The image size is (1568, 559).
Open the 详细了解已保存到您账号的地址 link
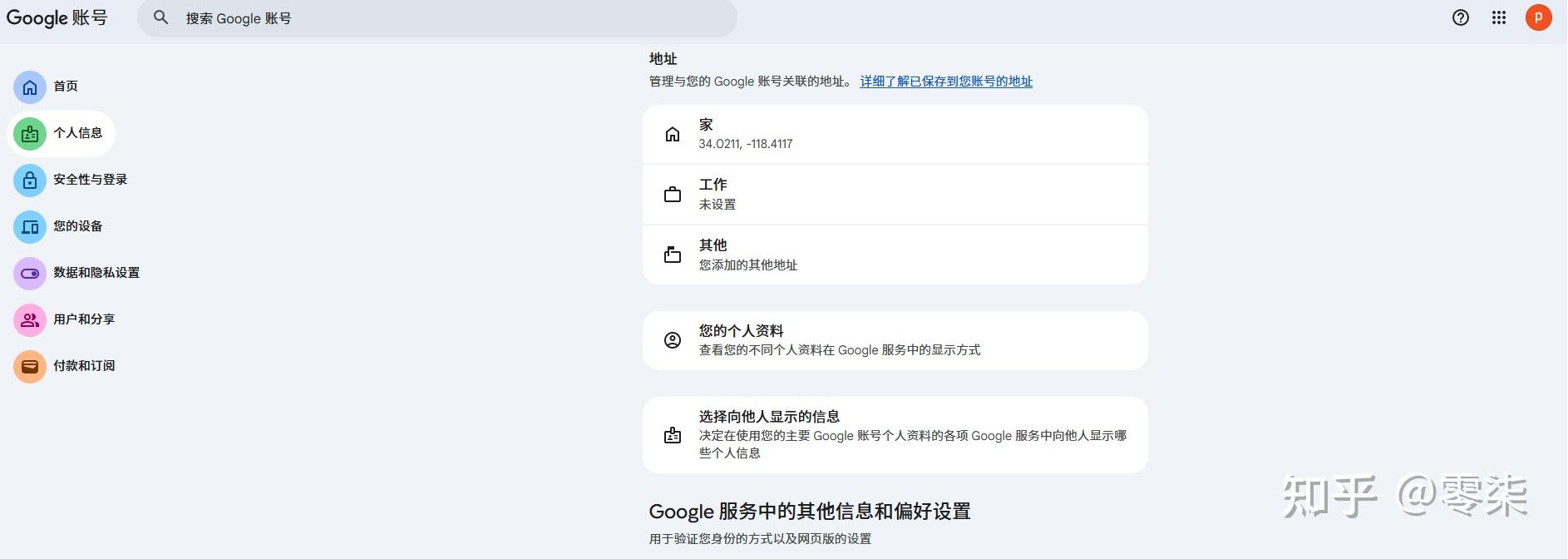point(946,82)
